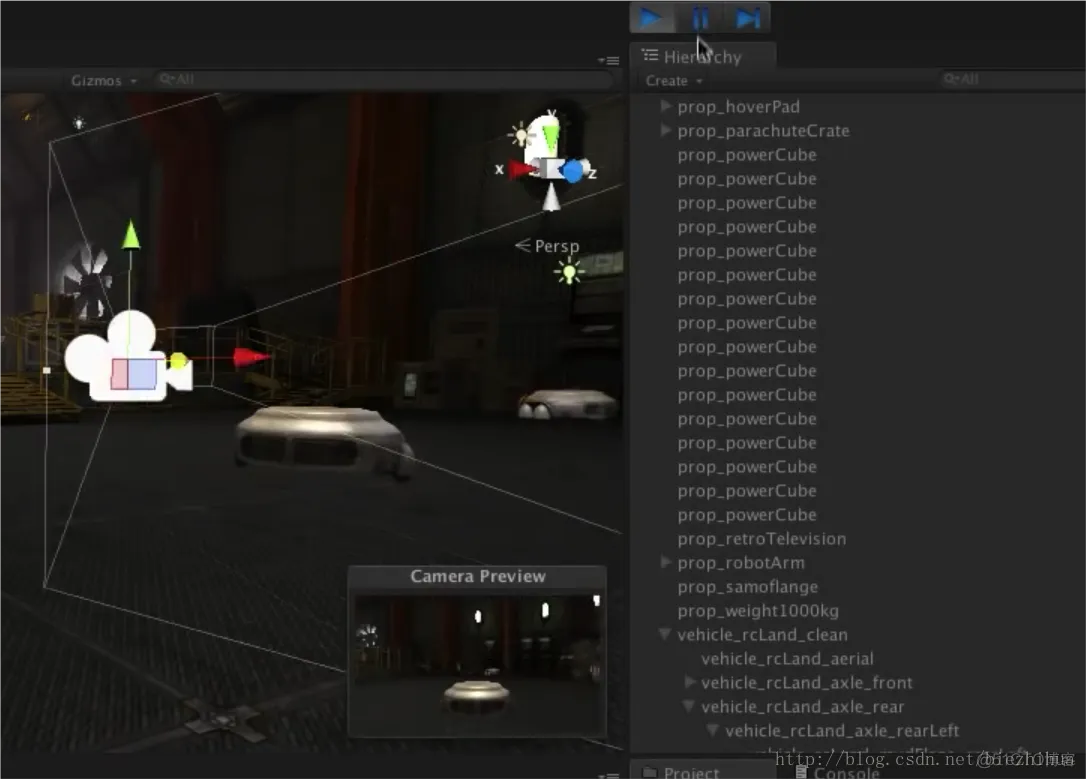Open the Hierarchy Create dropdown
This screenshot has width=1086, height=779.
pos(674,81)
